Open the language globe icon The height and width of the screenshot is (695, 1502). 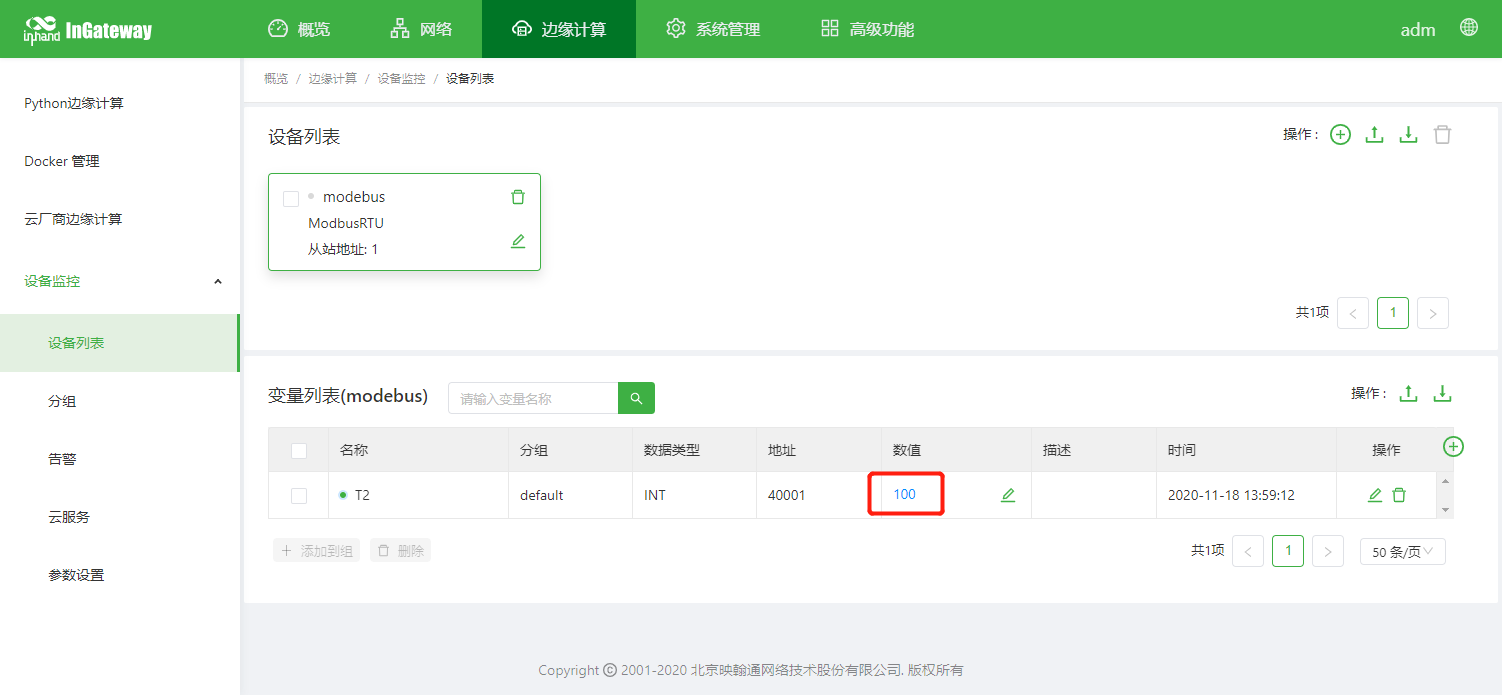1469,28
